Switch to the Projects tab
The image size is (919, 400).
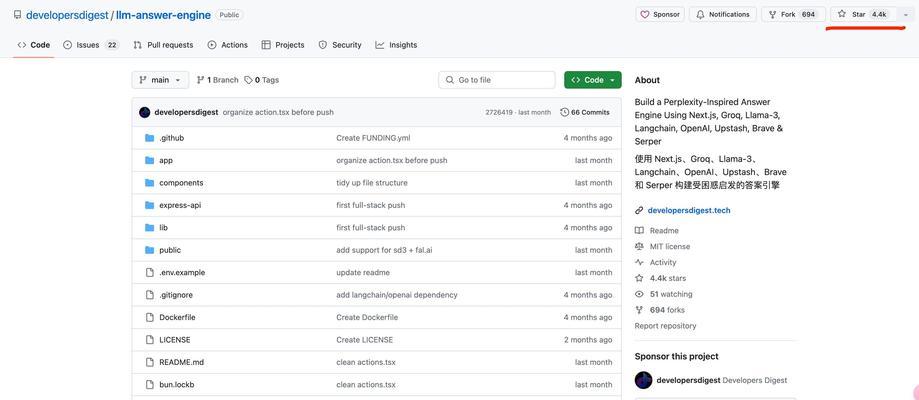tap(282, 45)
